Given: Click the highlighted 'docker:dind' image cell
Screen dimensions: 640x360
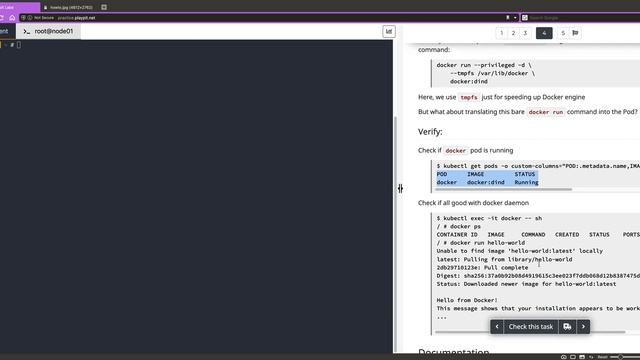Looking at the screenshot, I should tap(486, 182).
